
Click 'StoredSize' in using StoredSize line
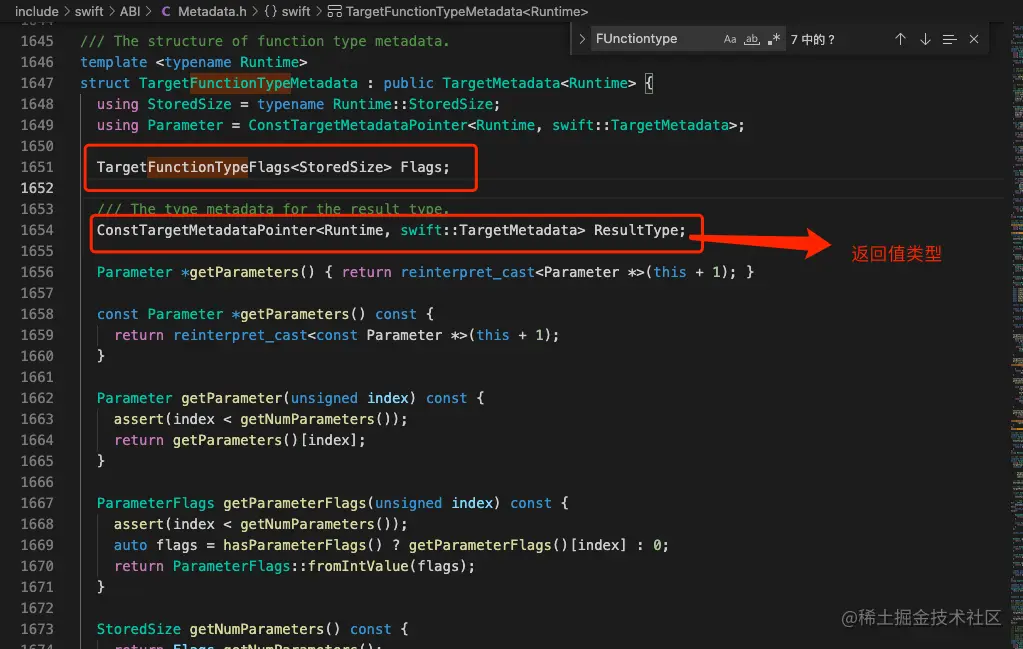[x=189, y=104]
